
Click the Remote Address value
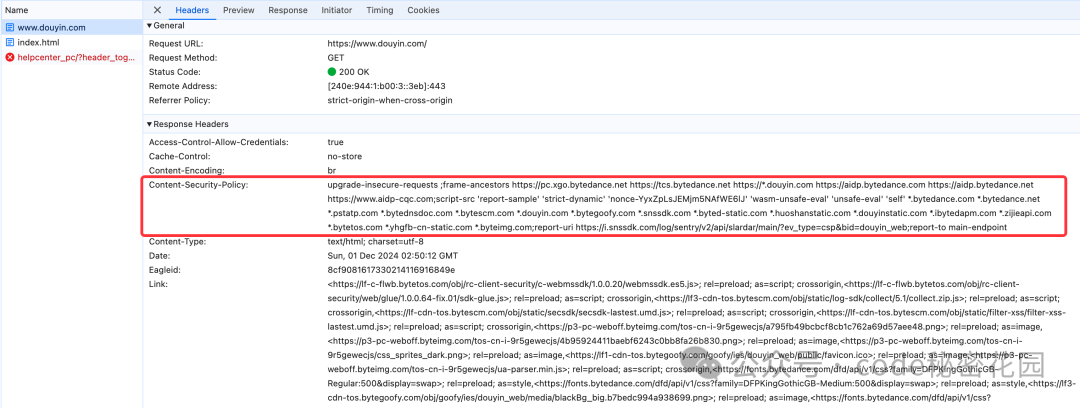(x=386, y=86)
